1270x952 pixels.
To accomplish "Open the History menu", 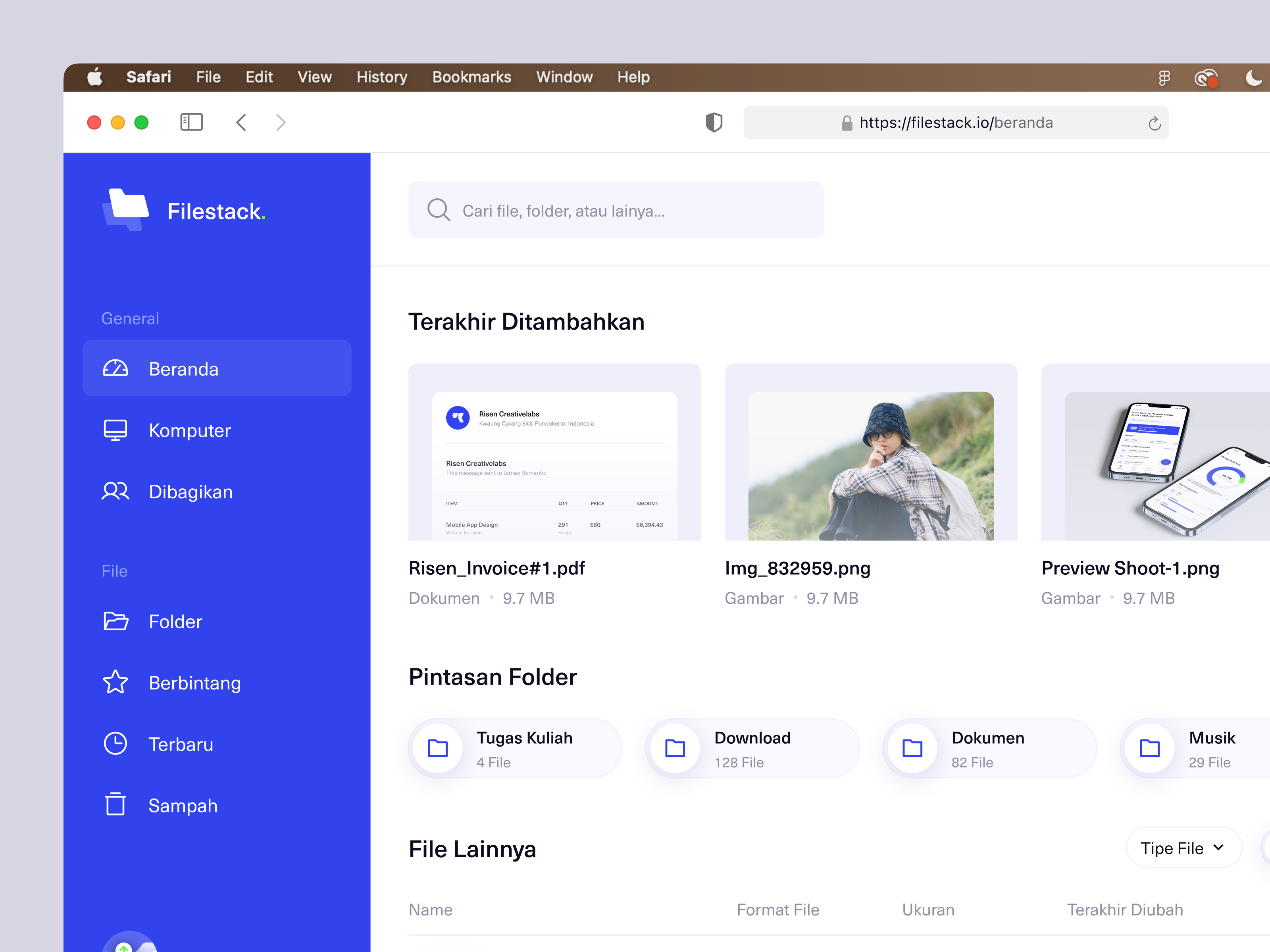I will coord(381,77).
